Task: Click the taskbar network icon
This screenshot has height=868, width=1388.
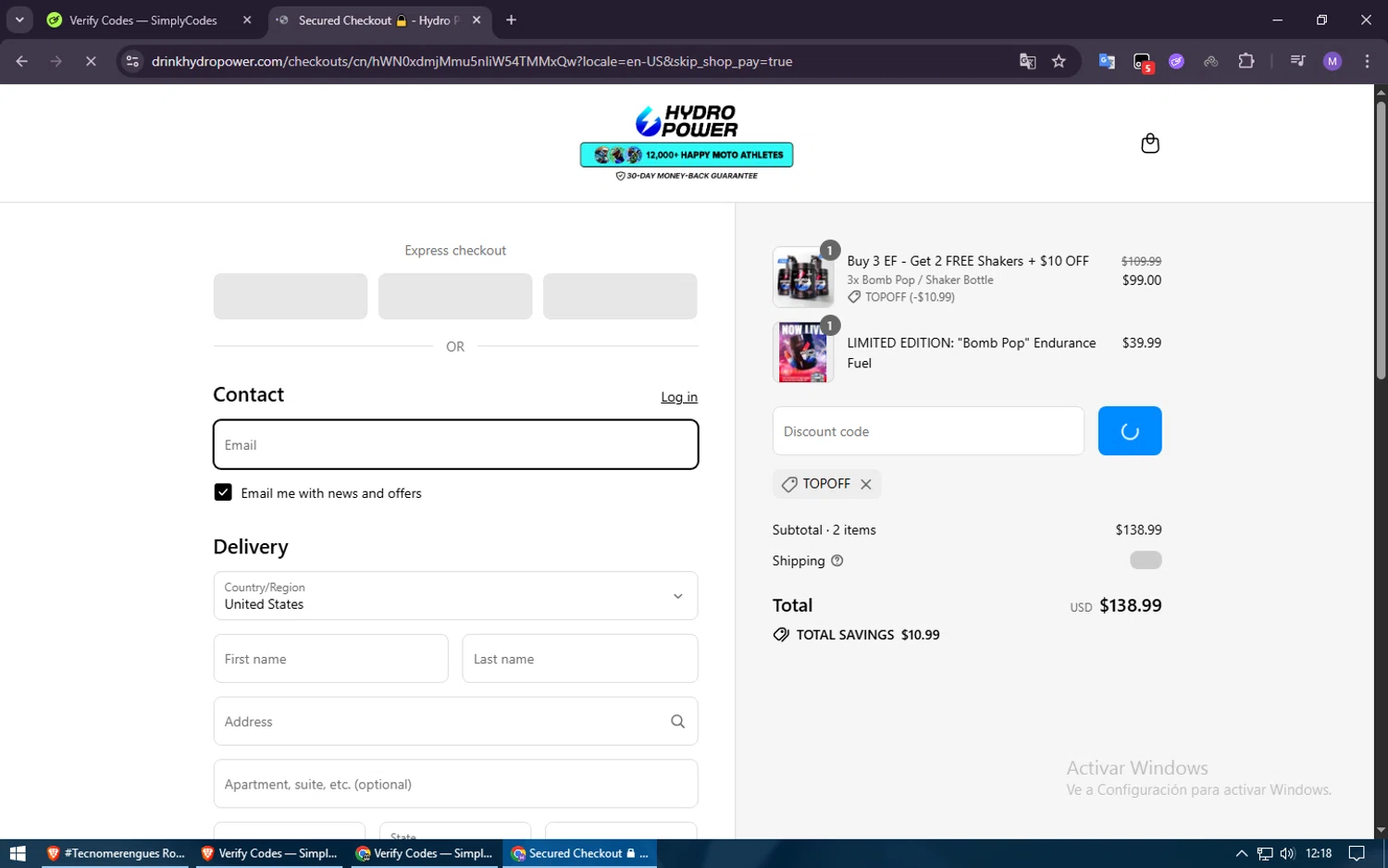Action: (x=1265, y=853)
